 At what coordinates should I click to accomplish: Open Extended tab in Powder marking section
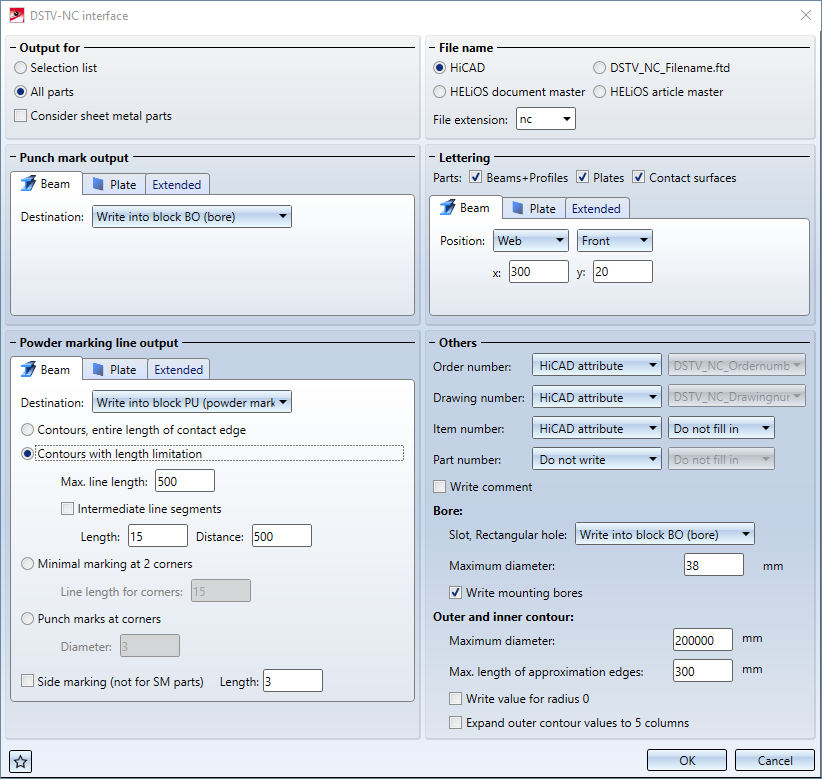click(x=179, y=370)
